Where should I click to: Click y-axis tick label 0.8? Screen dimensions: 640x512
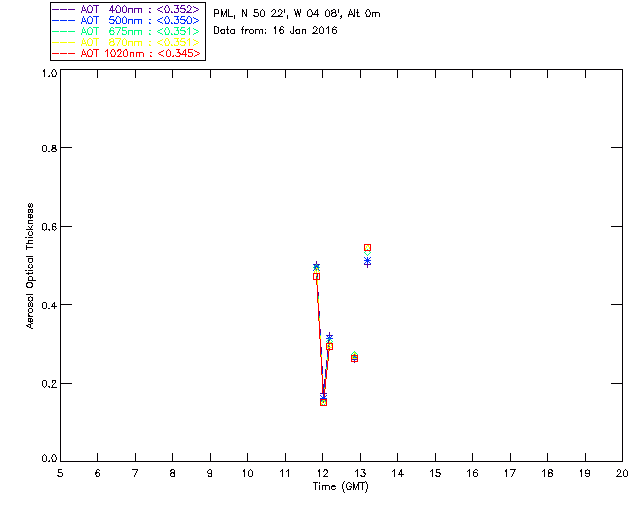tap(49, 148)
